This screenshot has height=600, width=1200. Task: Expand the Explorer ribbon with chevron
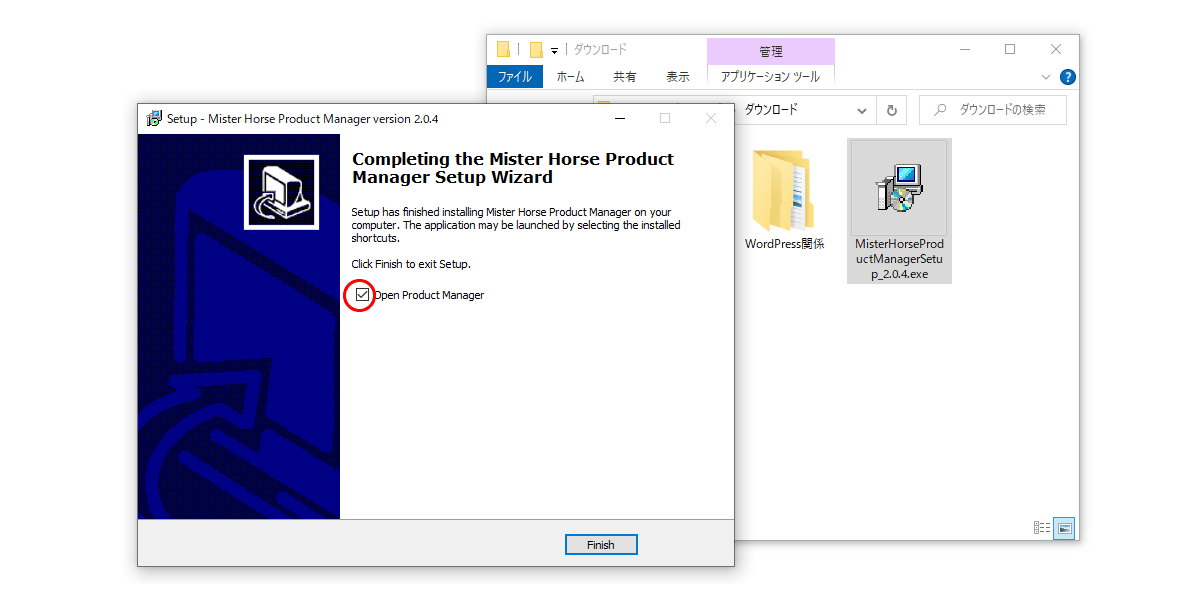(x=1046, y=77)
